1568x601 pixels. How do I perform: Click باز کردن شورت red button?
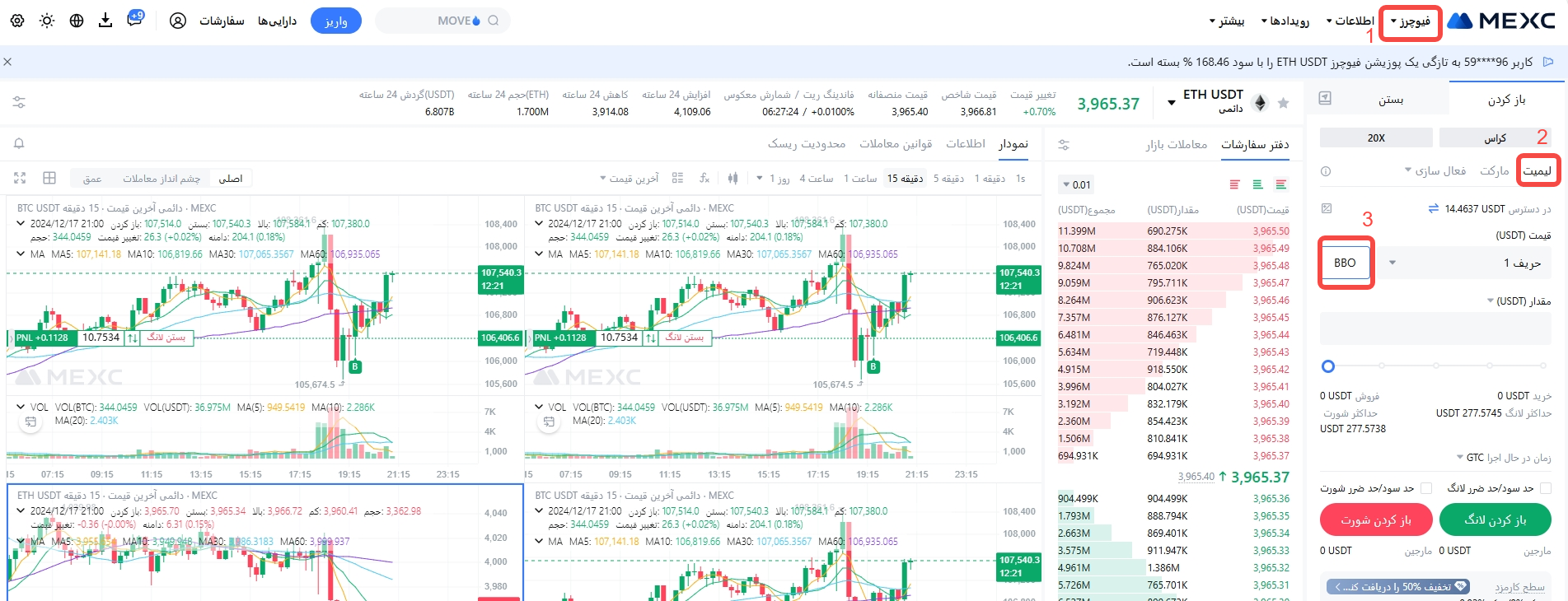(1375, 519)
